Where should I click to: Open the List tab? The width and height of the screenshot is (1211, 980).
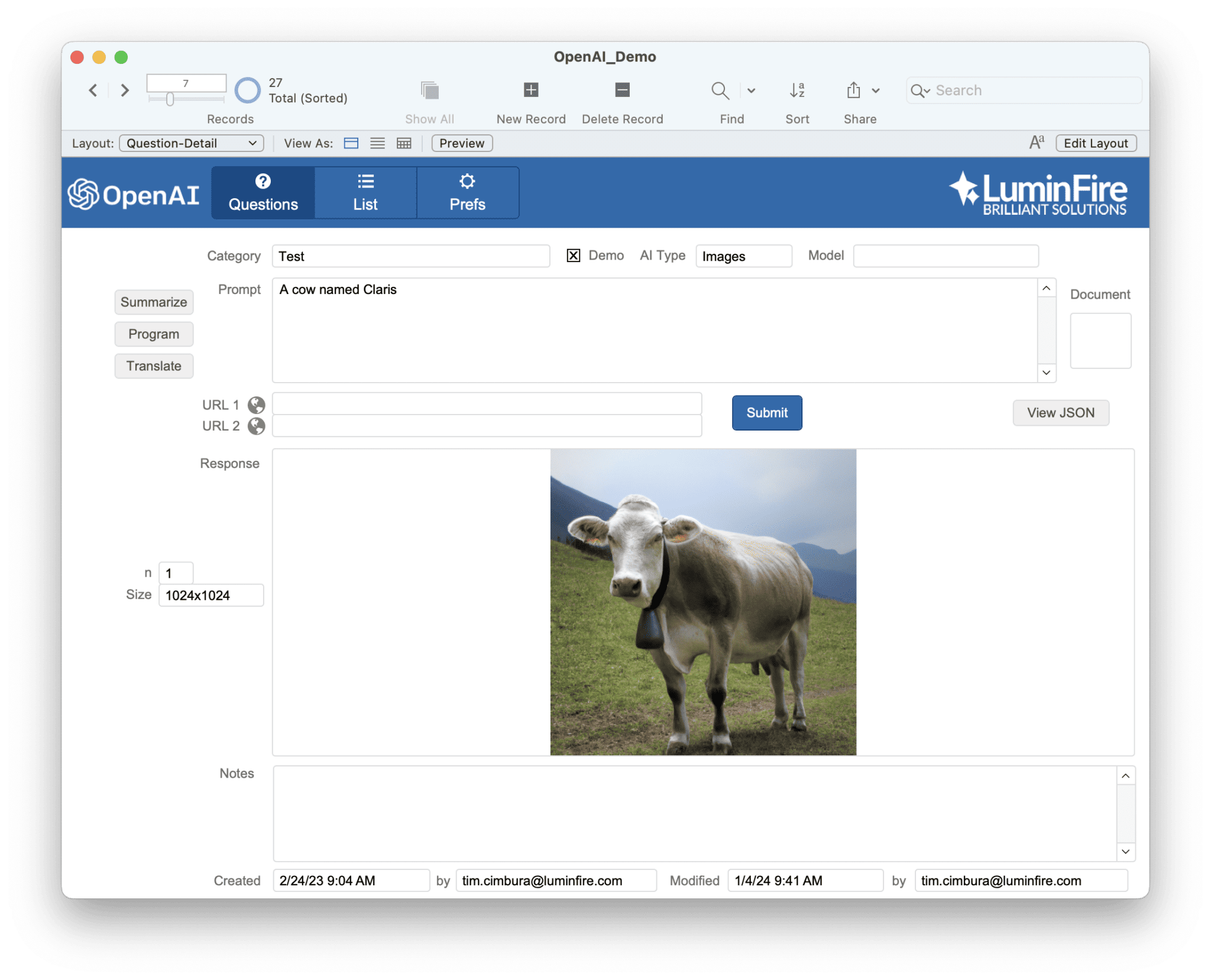coord(365,192)
